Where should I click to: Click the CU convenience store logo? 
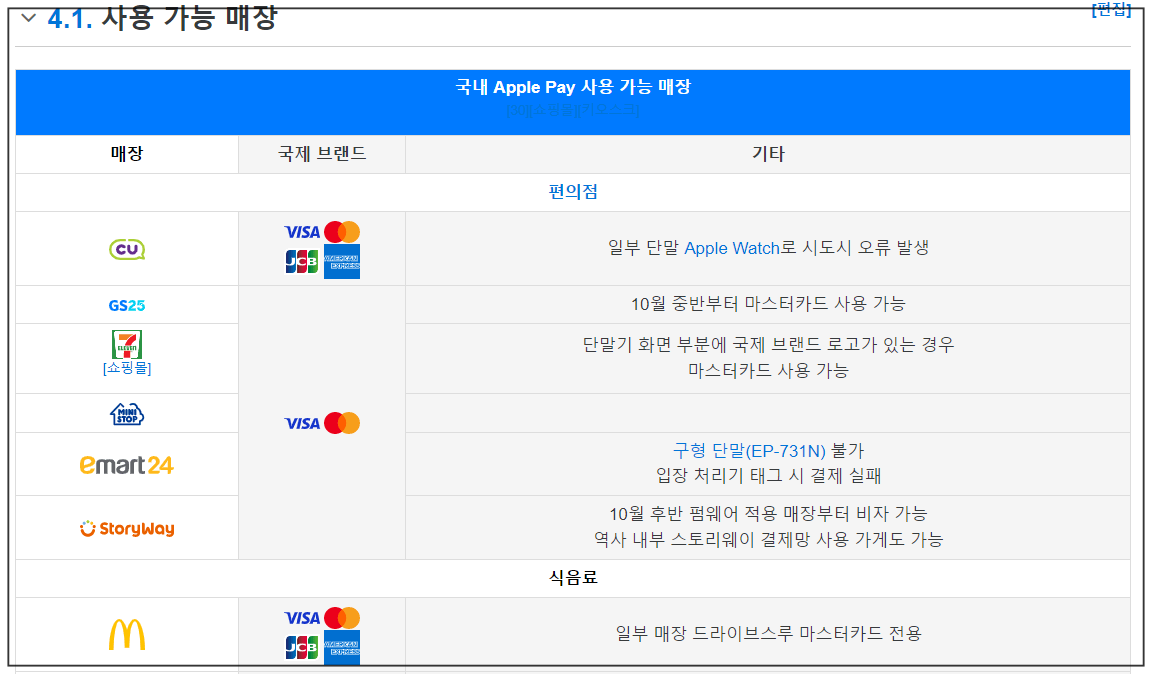click(127, 249)
